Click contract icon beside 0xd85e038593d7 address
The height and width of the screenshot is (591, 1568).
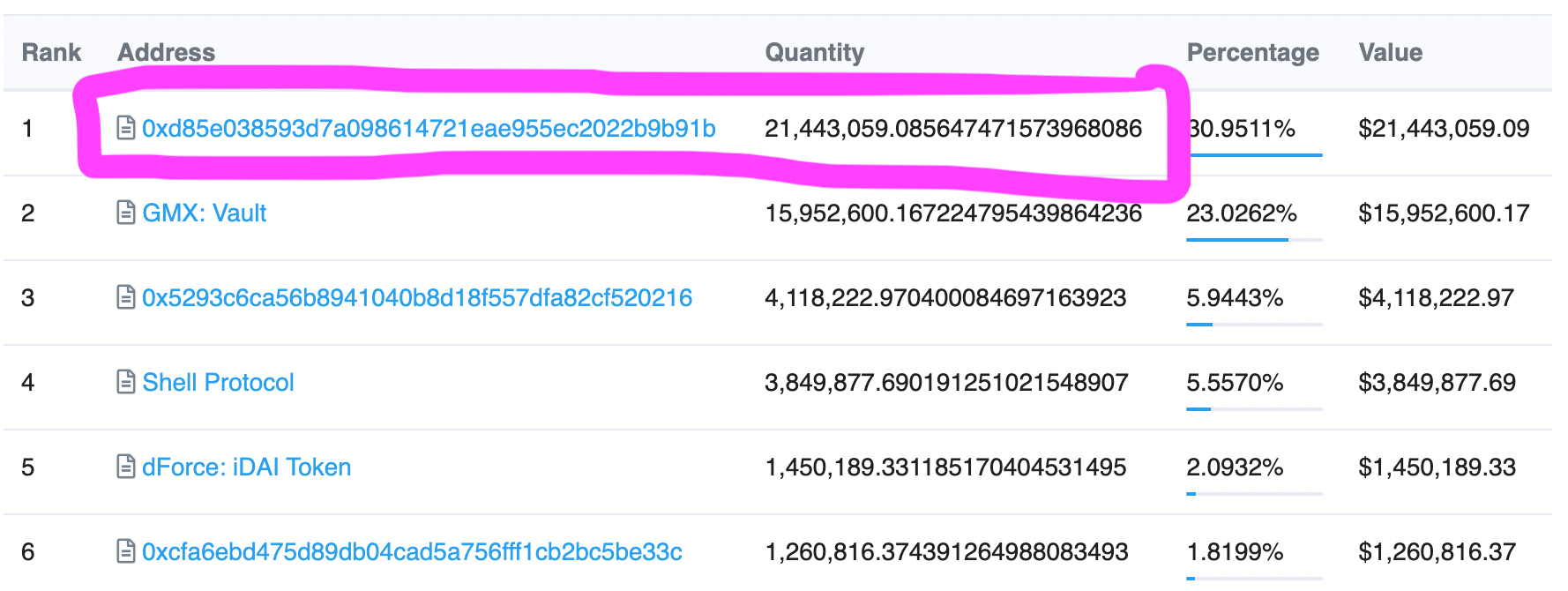[x=126, y=129]
